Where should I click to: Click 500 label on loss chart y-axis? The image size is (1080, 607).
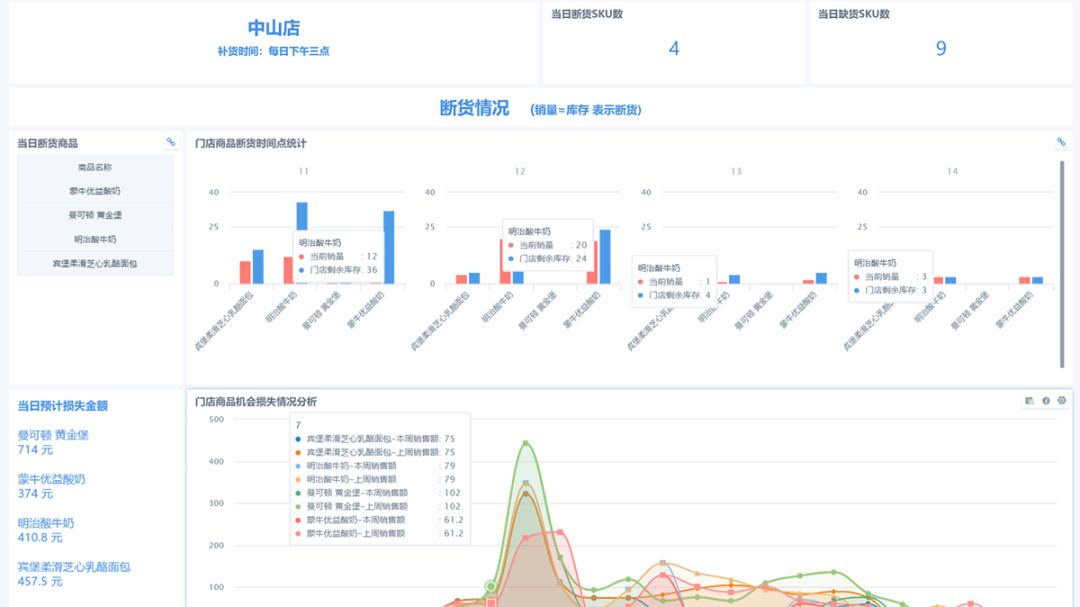[216, 419]
